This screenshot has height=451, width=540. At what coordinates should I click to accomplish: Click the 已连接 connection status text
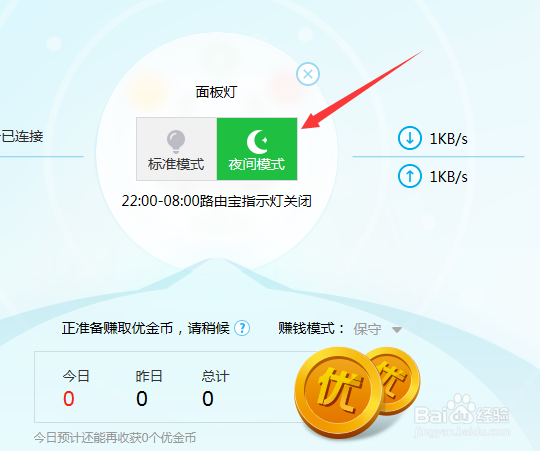pos(22,136)
